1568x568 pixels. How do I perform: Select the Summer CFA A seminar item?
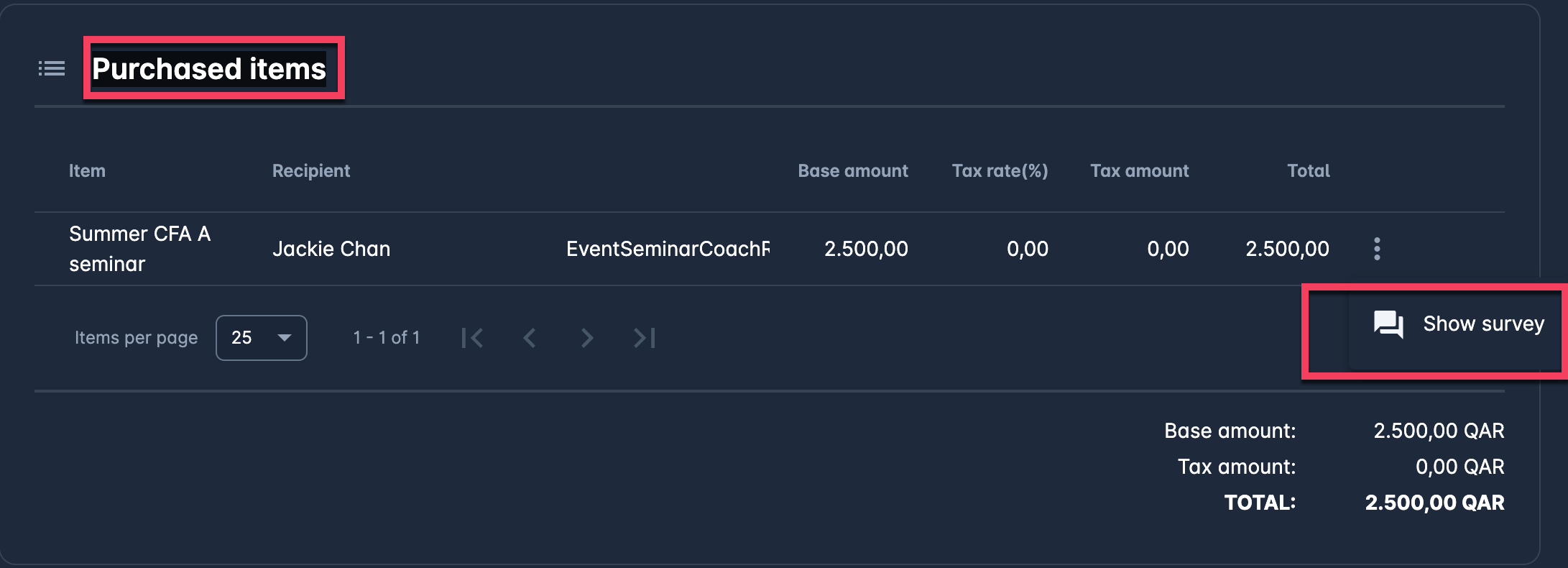coord(139,249)
